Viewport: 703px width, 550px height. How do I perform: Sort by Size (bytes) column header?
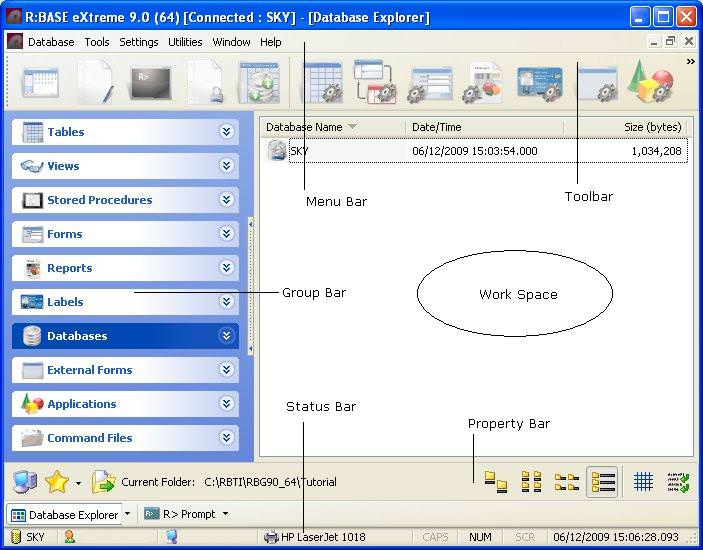(x=626, y=127)
